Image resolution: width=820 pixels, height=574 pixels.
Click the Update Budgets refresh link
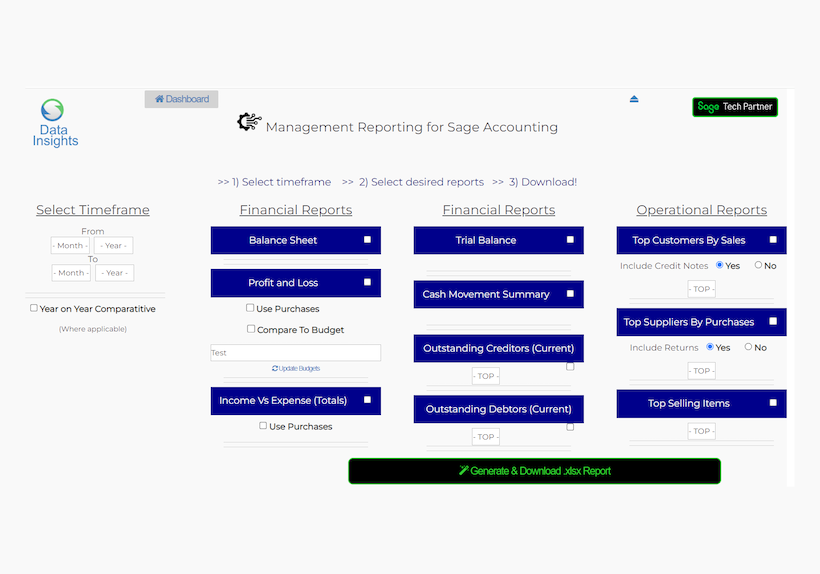pyautogui.click(x=296, y=369)
